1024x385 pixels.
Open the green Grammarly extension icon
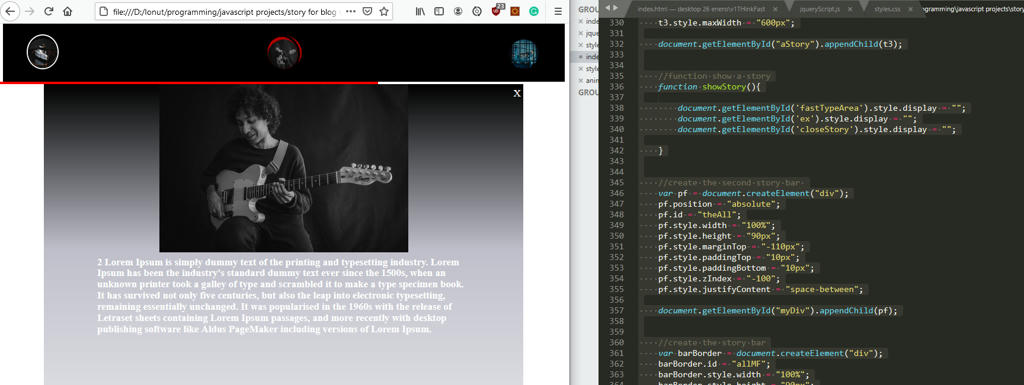point(534,11)
